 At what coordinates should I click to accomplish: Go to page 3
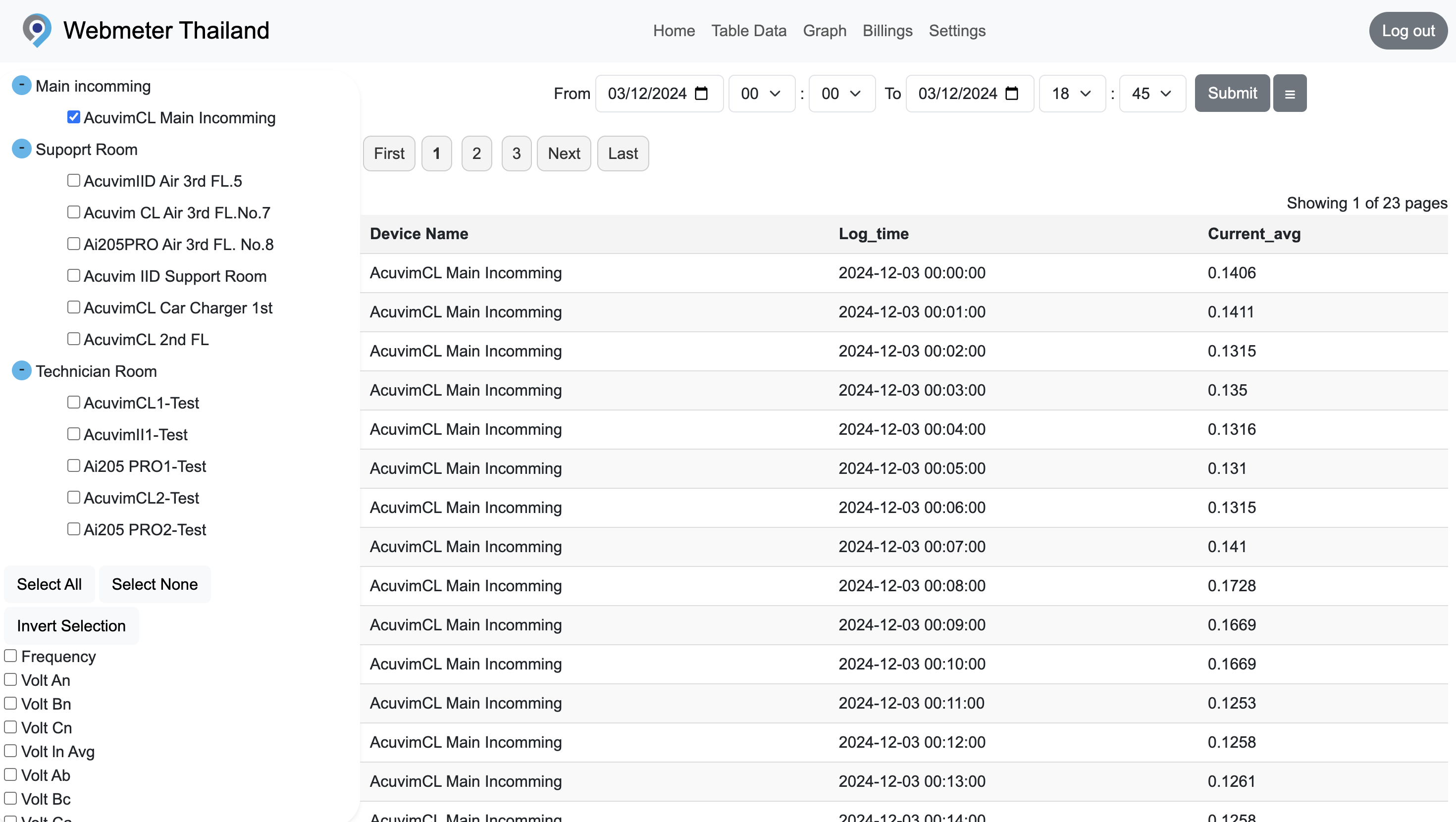coord(516,153)
